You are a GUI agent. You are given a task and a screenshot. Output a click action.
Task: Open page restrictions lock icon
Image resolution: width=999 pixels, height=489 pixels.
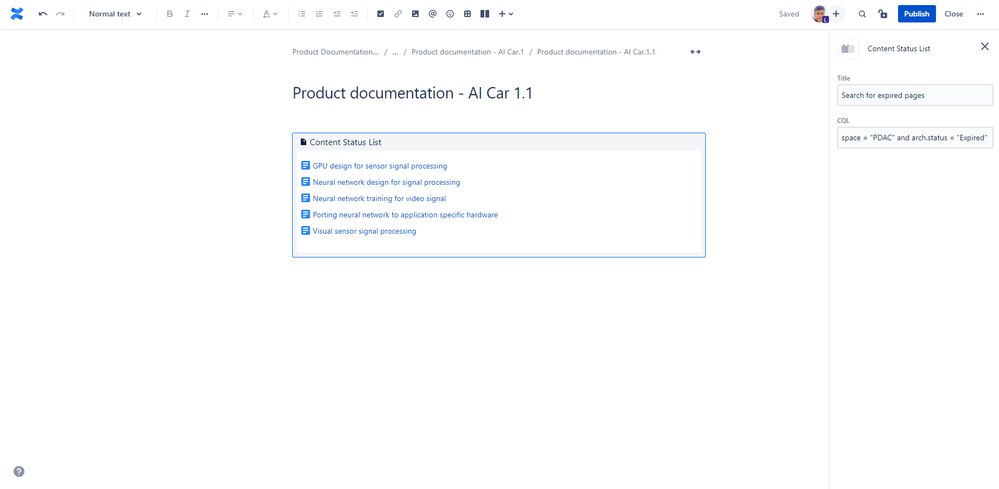tap(882, 14)
